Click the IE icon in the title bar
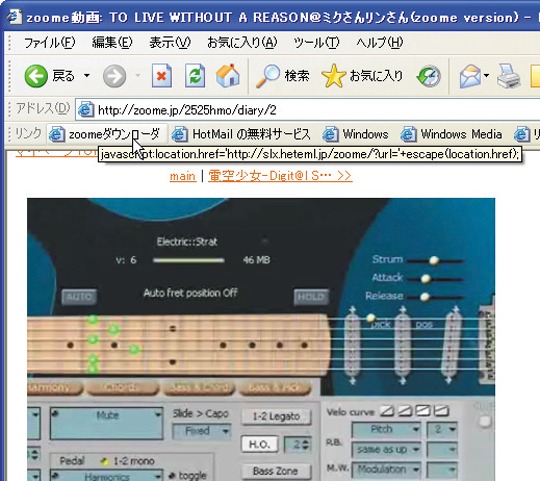The image size is (540, 481). point(15,17)
